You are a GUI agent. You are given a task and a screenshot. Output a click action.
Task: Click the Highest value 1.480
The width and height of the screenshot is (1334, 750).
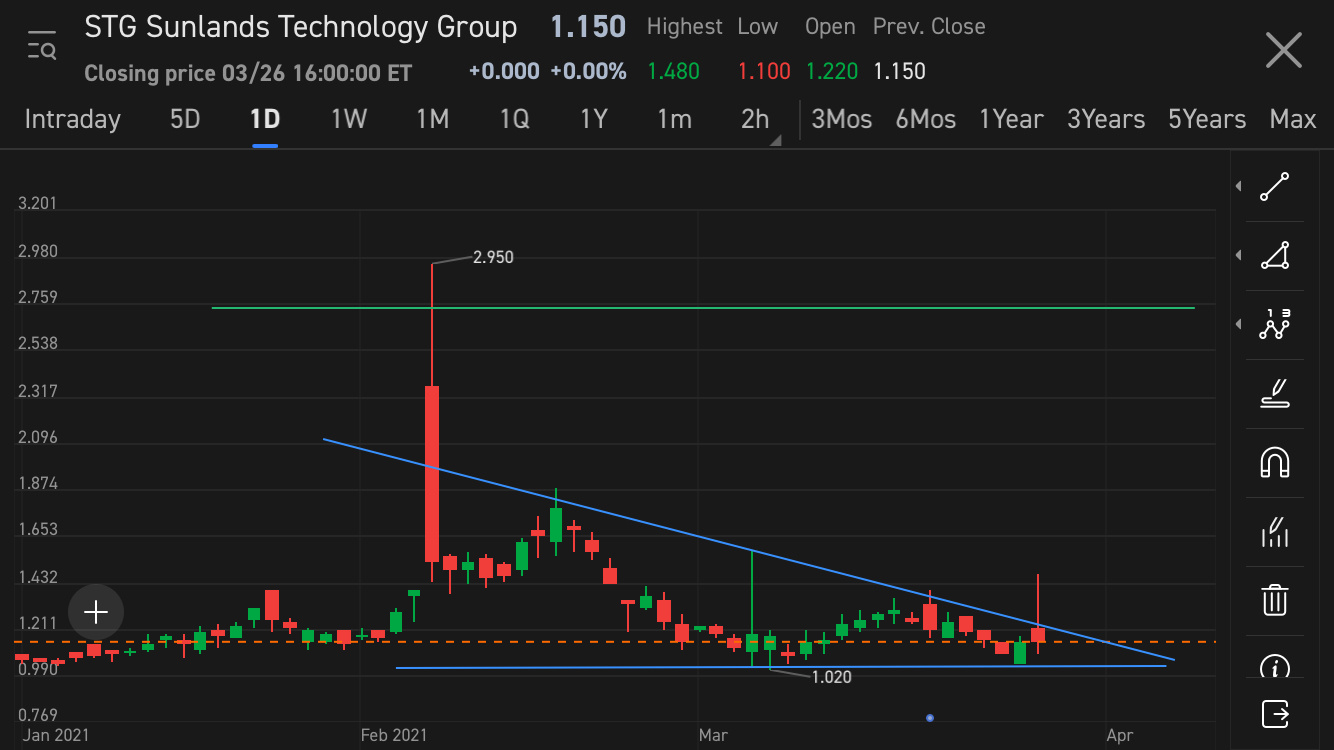[674, 71]
